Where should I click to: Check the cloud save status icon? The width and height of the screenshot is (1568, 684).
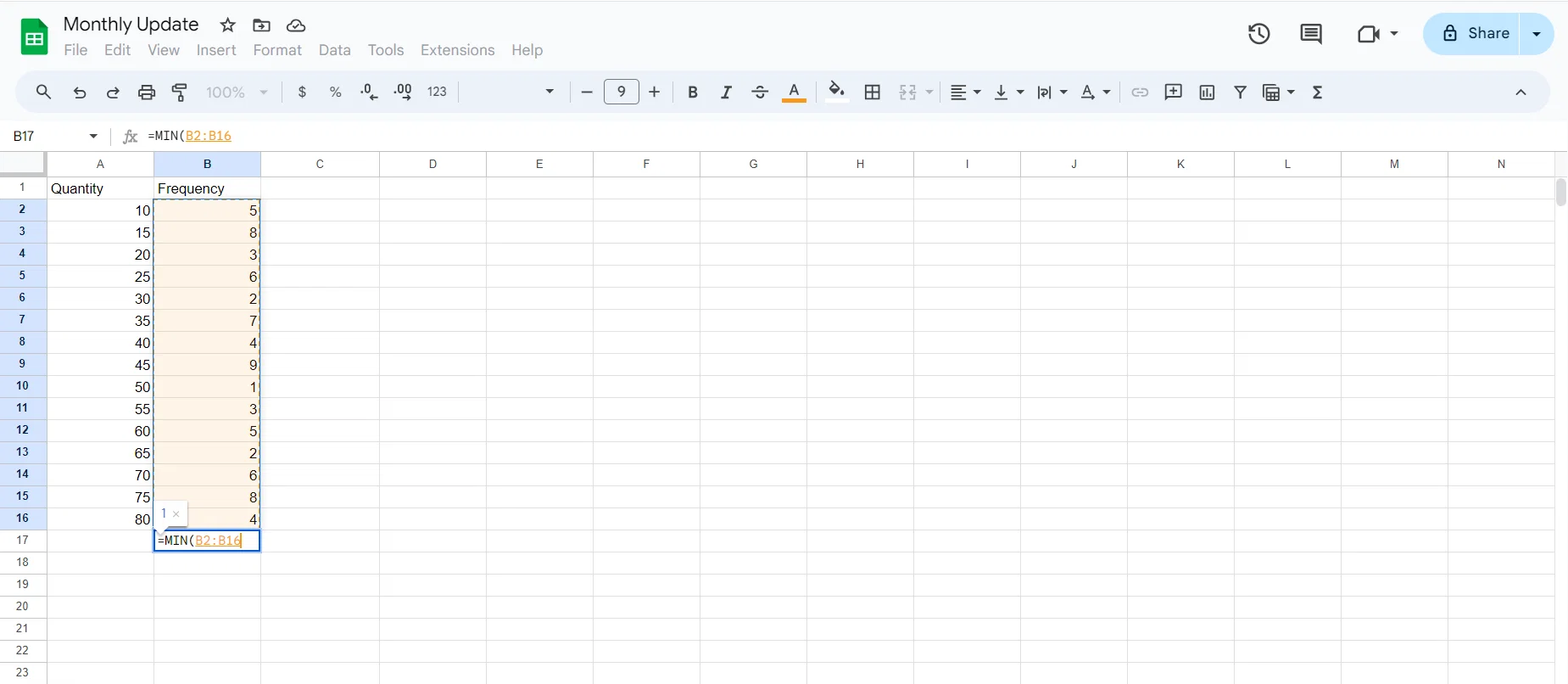pos(296,25)
